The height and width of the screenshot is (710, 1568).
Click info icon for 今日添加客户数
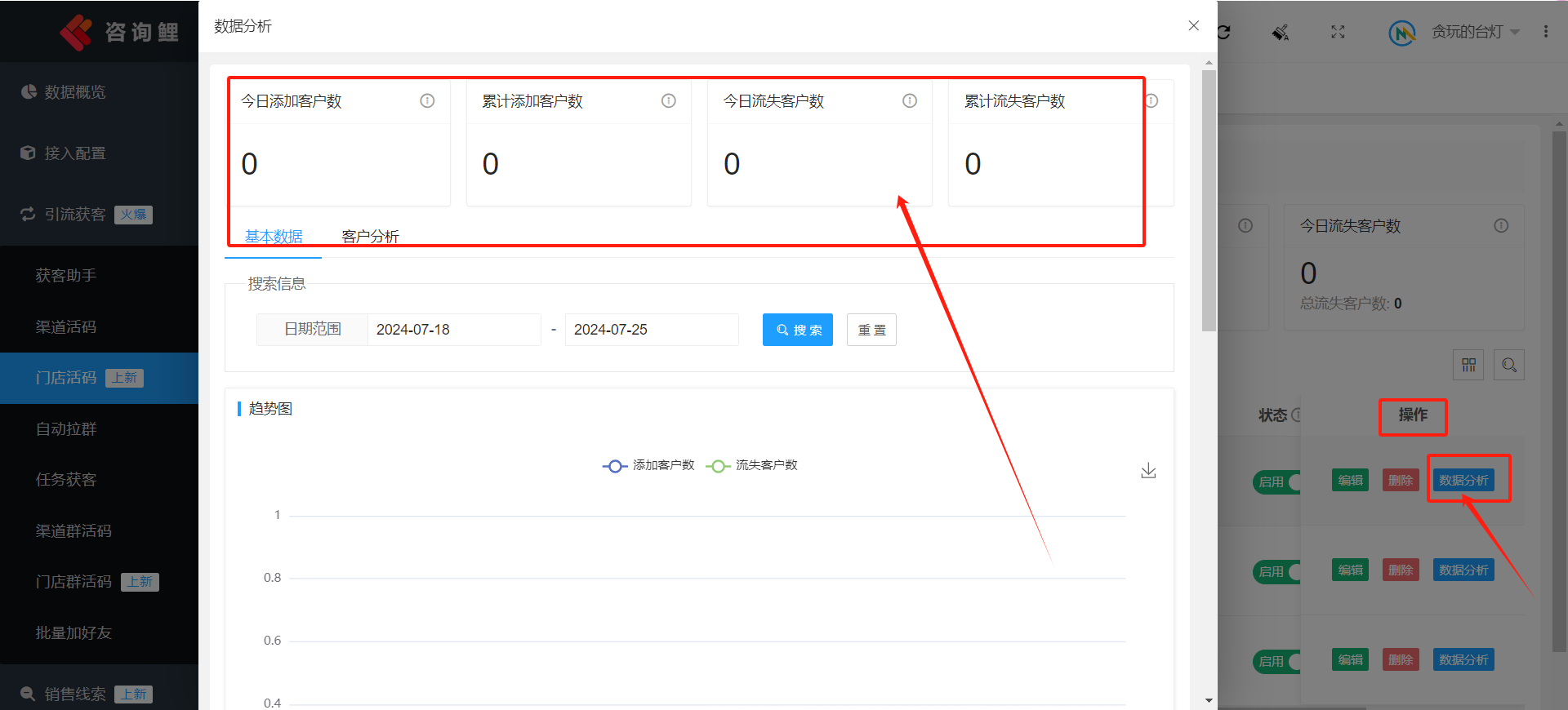tap(427, 100)
